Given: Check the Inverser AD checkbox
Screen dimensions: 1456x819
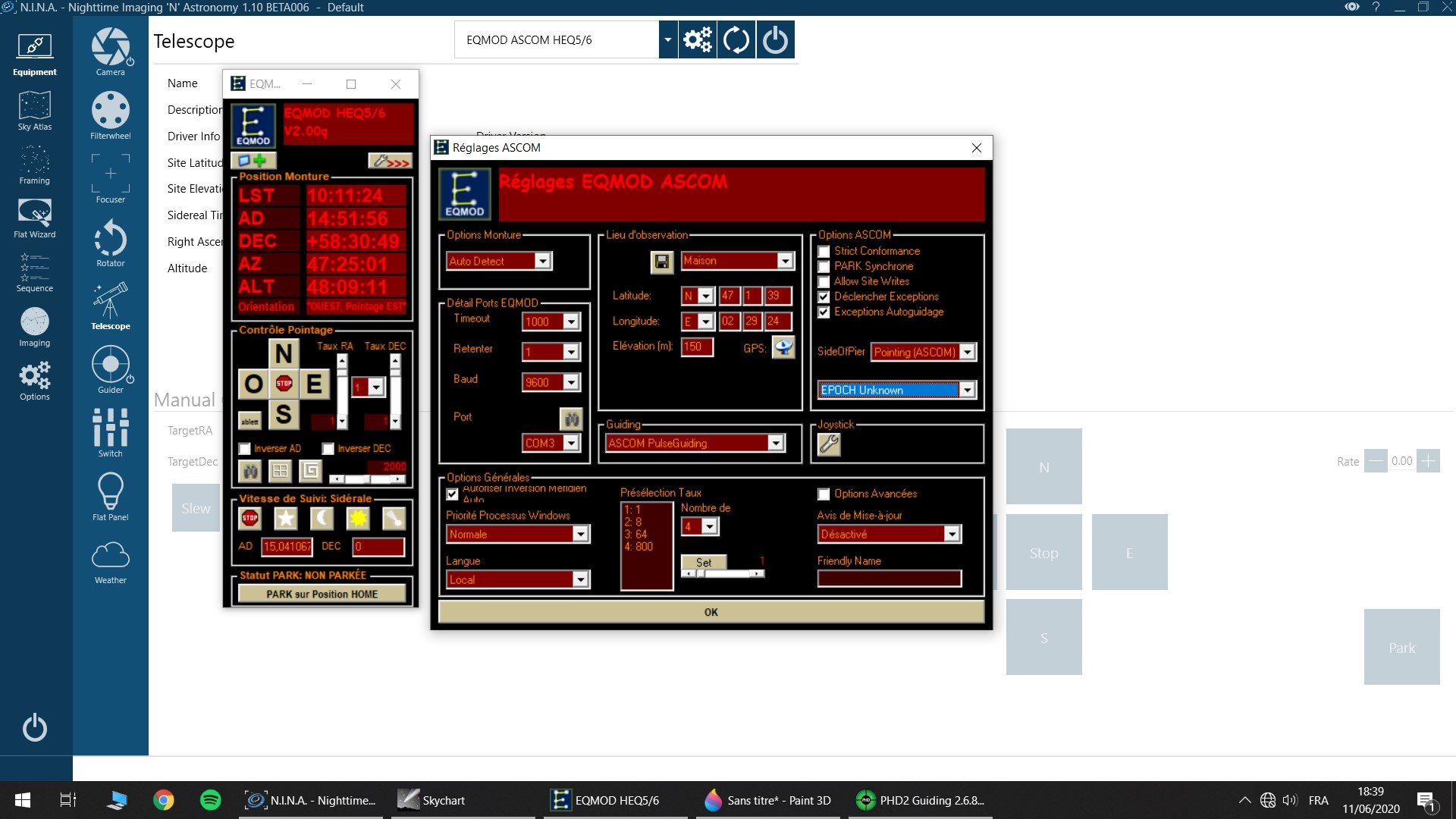Looking at the screenshot, I should [x=245, y=449].
